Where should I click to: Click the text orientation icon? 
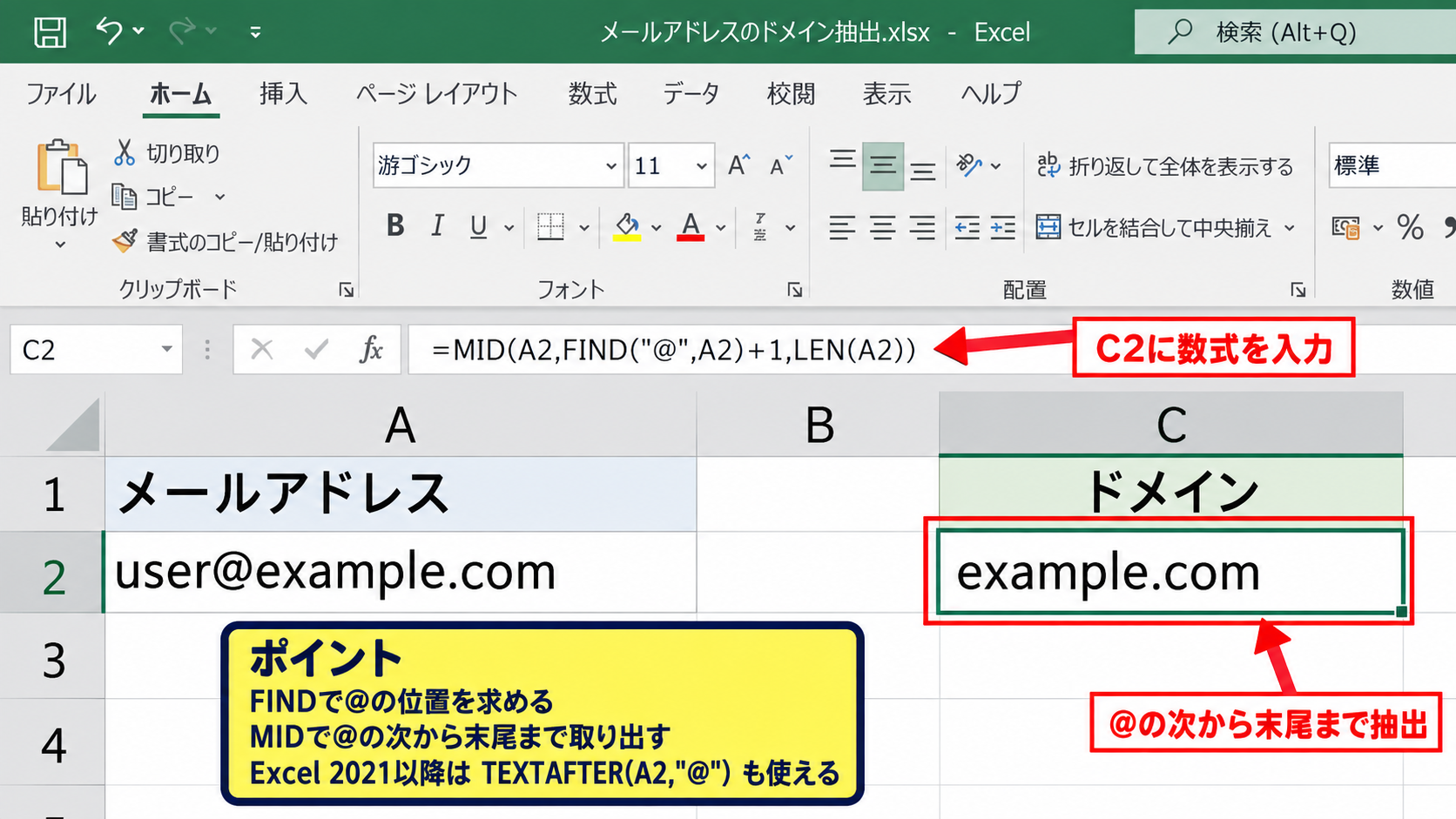click(968, 164)
